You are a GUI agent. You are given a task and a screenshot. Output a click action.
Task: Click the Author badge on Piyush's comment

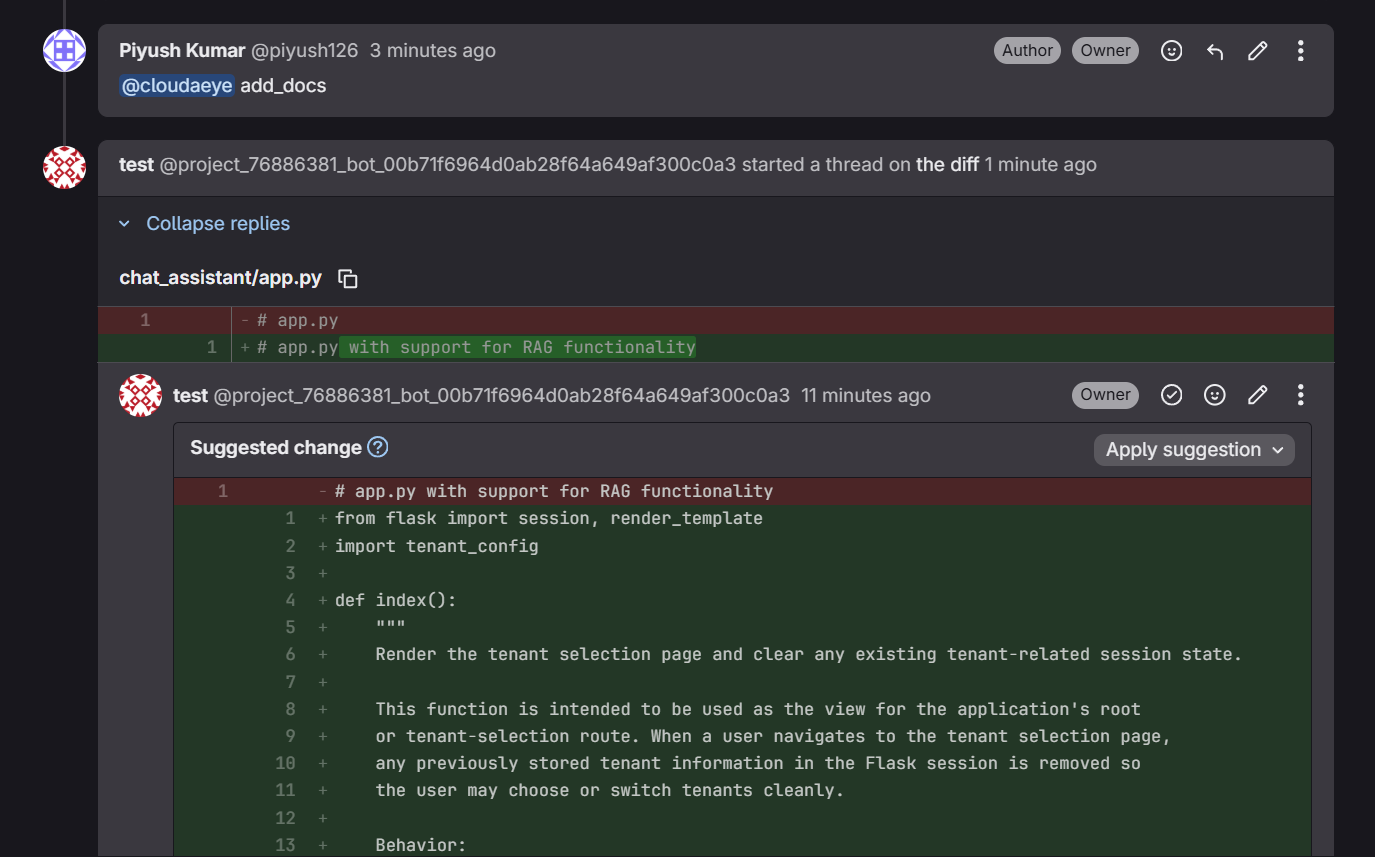point(1027,50)
